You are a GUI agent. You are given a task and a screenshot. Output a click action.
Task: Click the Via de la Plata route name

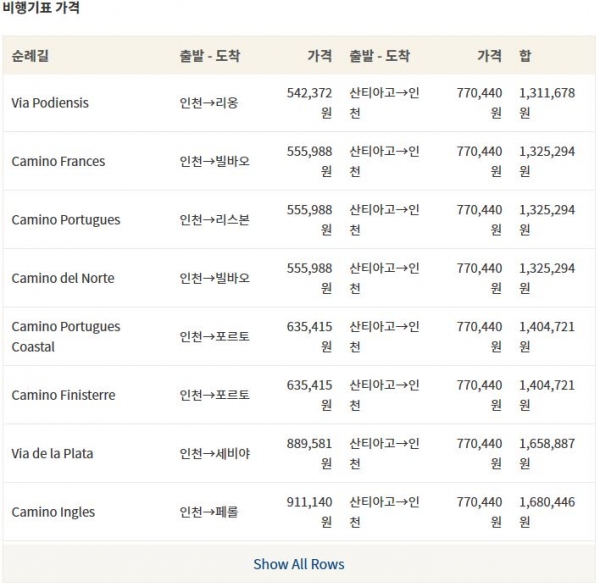click(x=52, y=453)
